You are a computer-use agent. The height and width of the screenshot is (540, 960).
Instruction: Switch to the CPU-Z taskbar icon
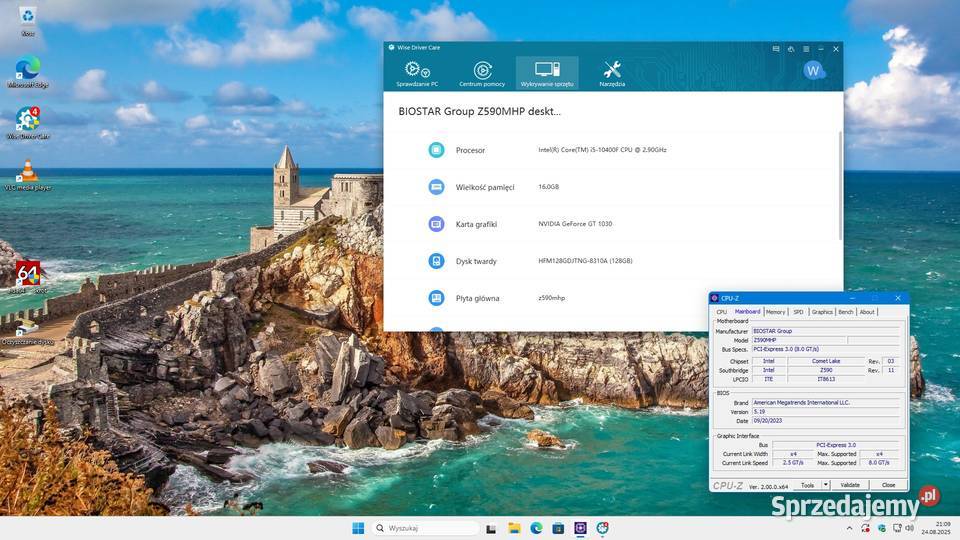(580, 528)
